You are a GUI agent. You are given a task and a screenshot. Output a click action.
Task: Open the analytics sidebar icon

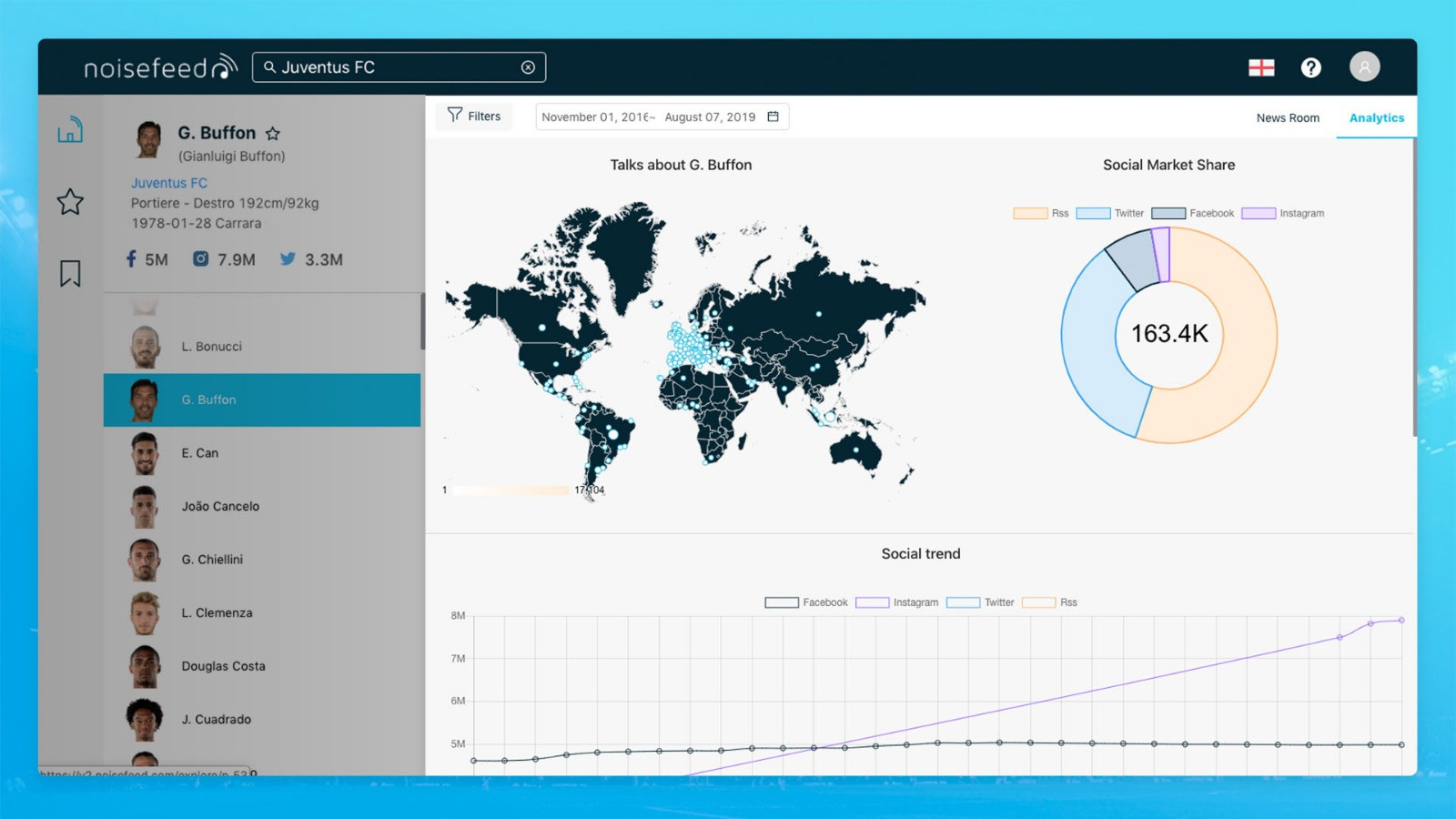pyautogui.click(x=70, y=130)
